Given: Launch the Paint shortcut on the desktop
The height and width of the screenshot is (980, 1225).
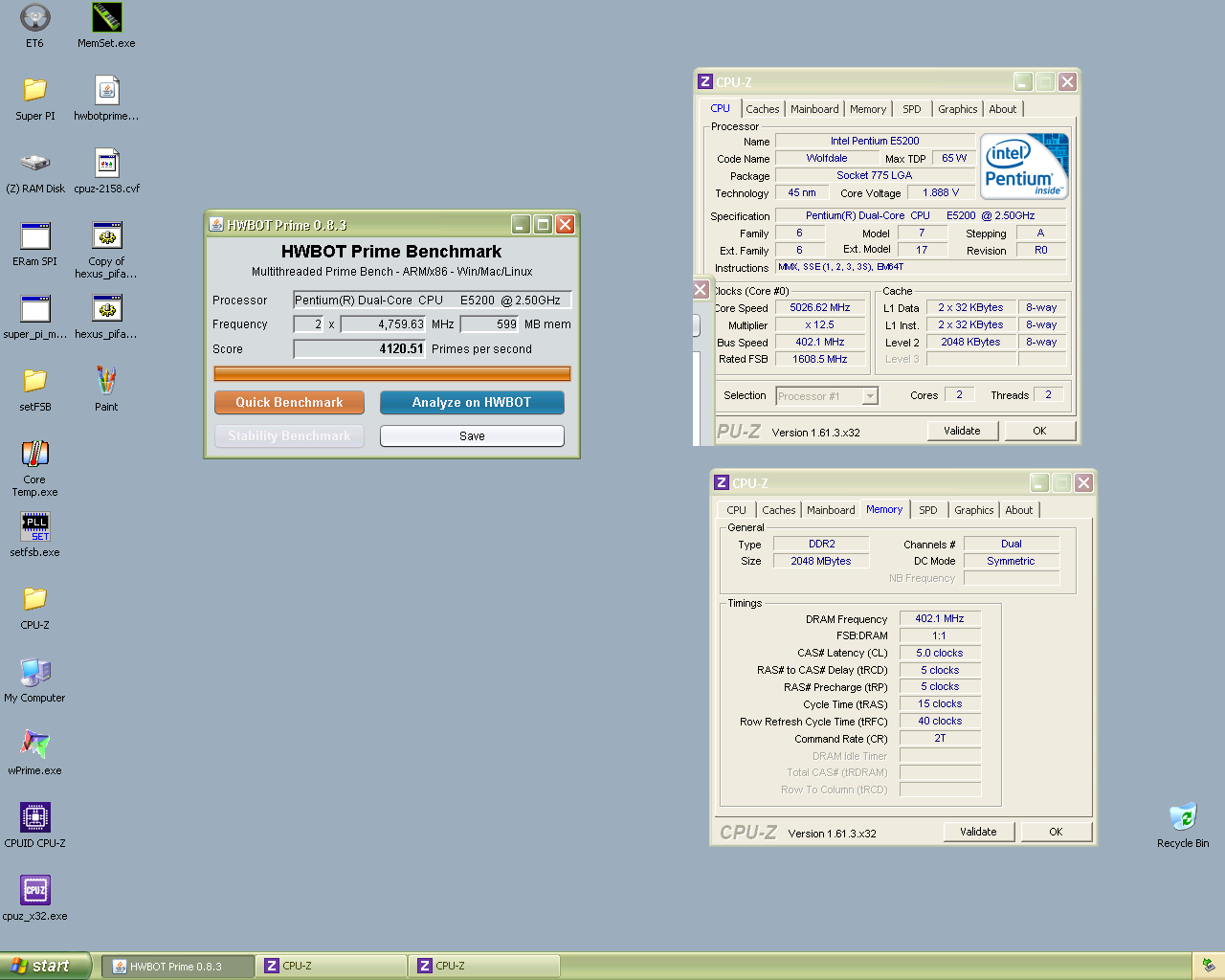Looking at the screenshot, I should coord(106,381).
